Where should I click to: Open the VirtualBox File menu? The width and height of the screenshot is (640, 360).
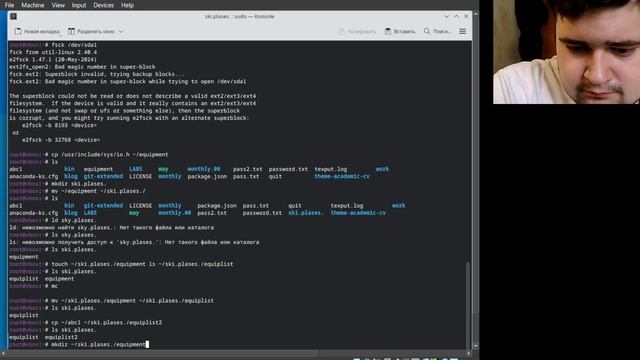click(x=9, y=5)
